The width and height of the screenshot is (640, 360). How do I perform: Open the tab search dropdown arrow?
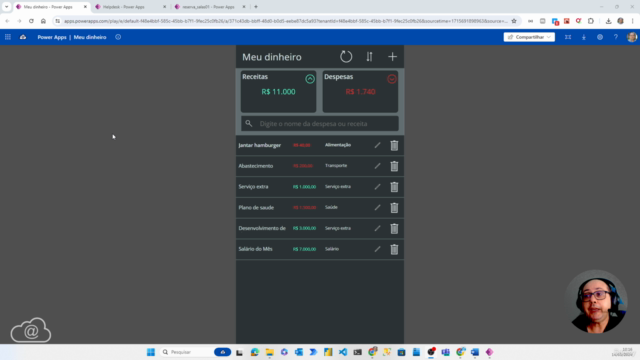coord(6,7)
